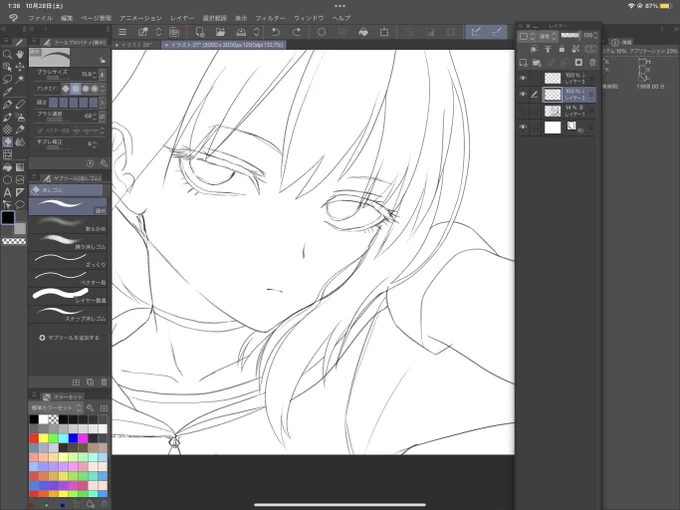
Task: Toggle visibility of the top layer
Action: [523, 78]
